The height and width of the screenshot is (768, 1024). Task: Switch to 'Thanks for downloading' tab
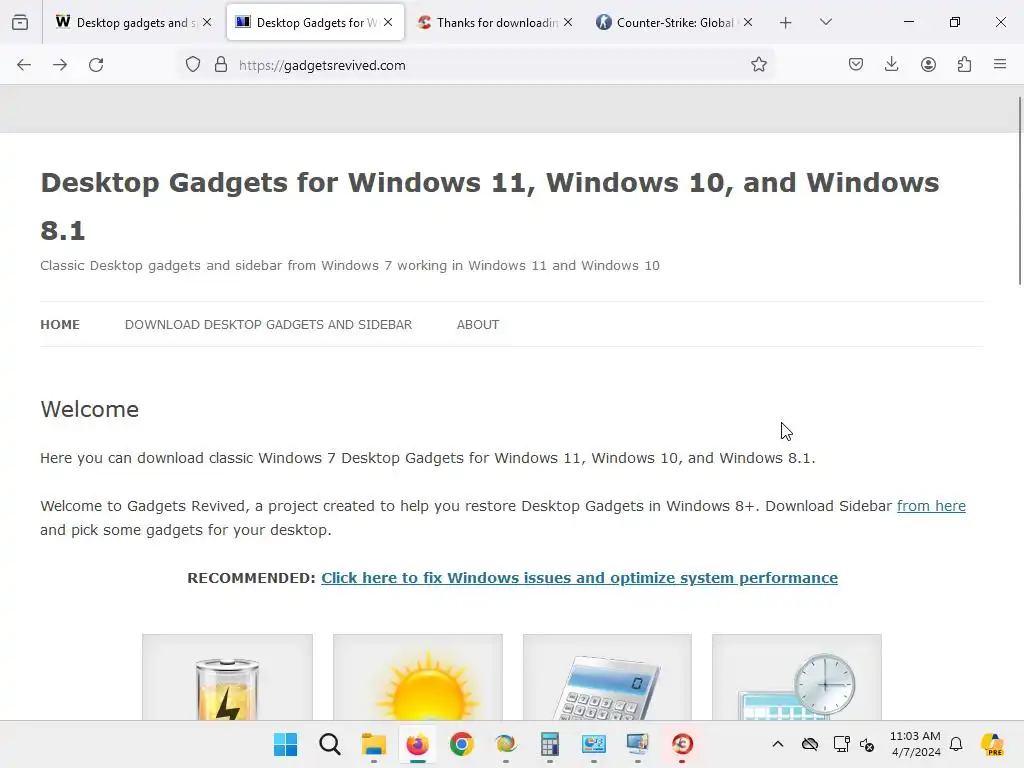click(494, 23)
